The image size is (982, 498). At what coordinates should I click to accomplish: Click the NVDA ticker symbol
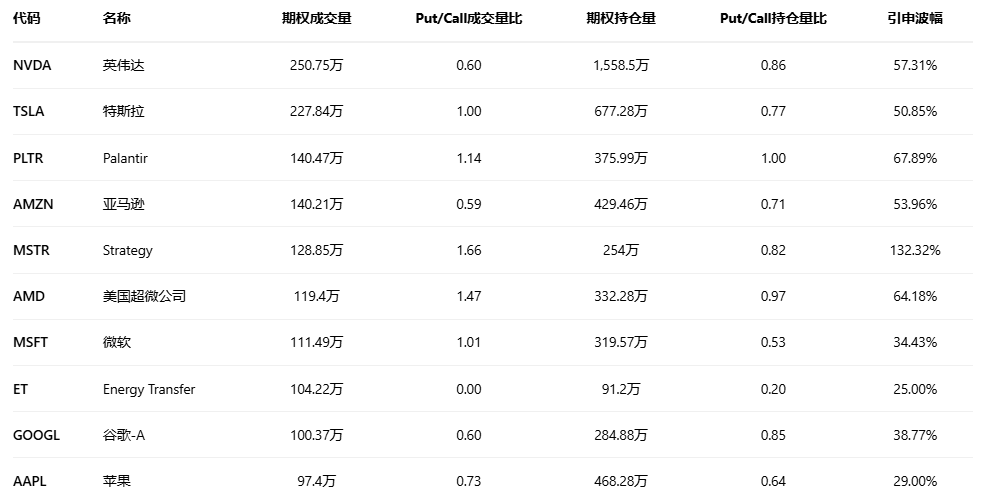point(32,65)
